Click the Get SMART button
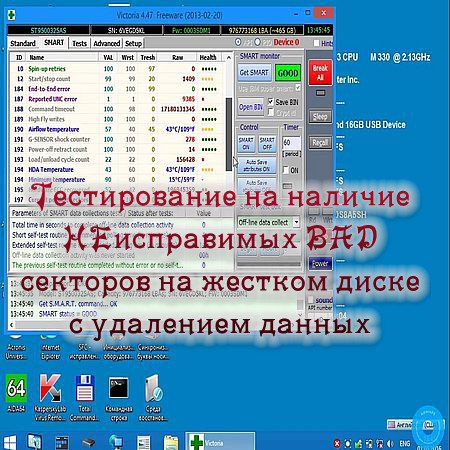450x450 pixels. coord(254,72)
